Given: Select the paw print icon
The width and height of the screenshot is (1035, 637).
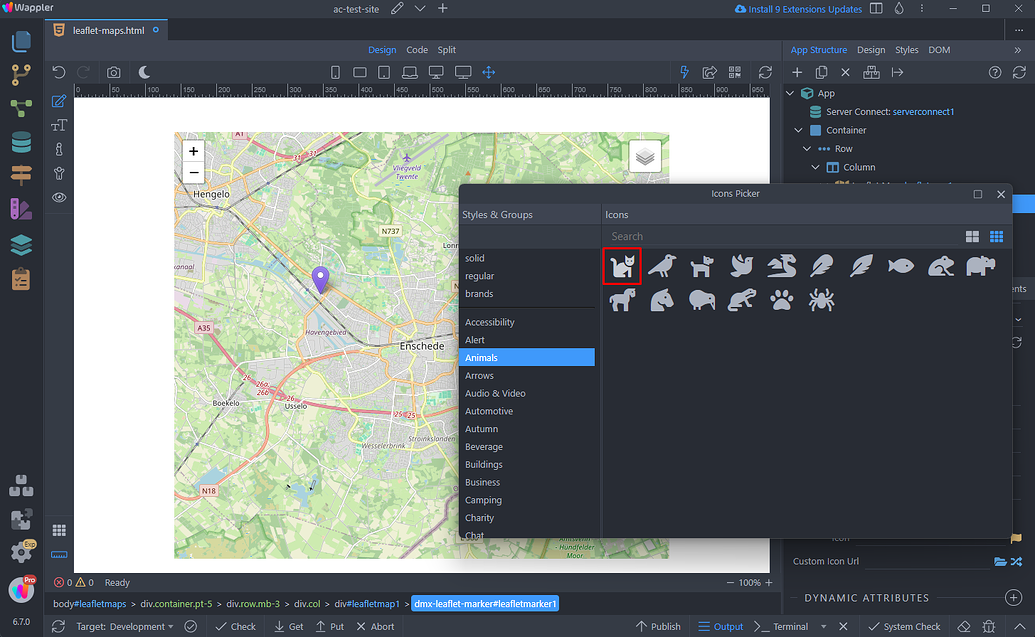Looking at the screenshot, I should (781, 299).
